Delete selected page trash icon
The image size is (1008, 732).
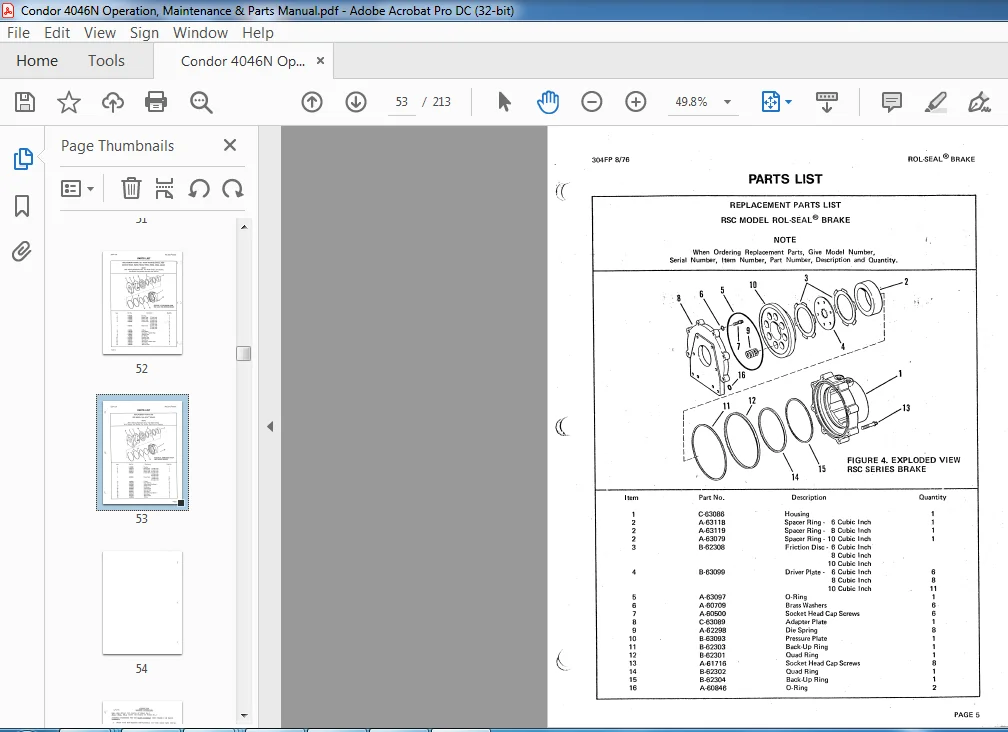pyautogui.click(x=131, y=188)
